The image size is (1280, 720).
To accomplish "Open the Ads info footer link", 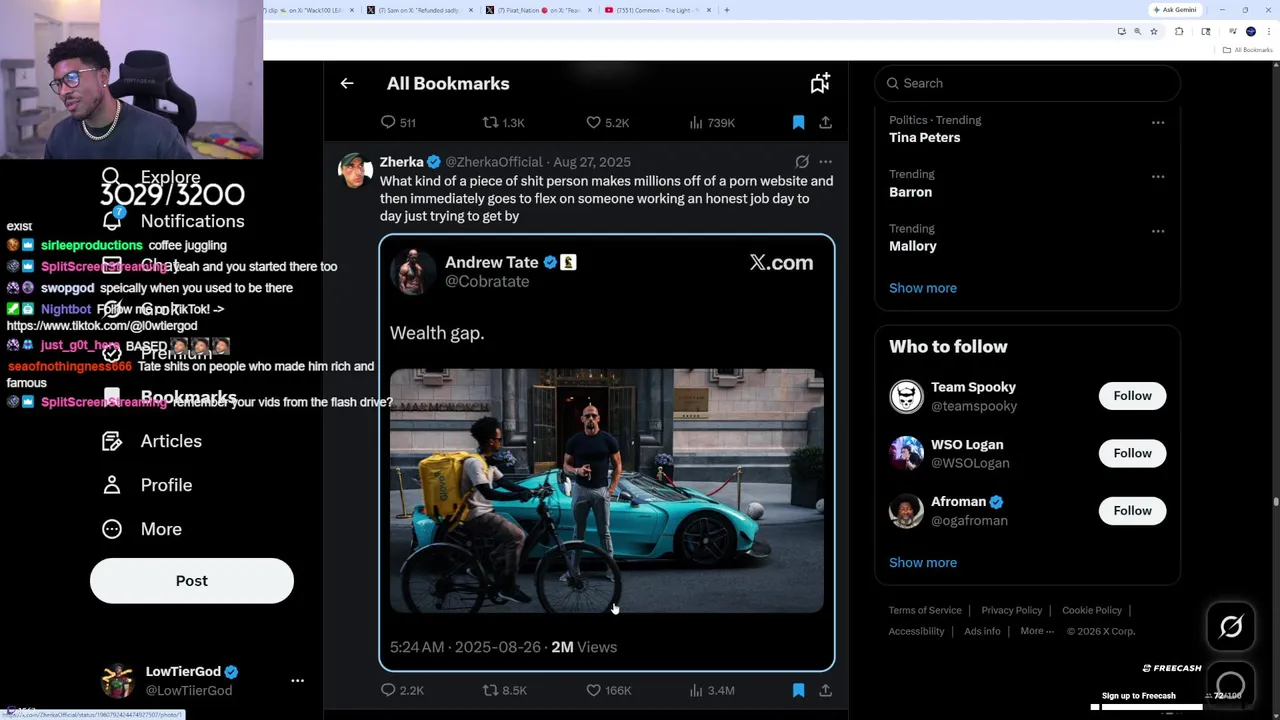I will coord(982,631).
